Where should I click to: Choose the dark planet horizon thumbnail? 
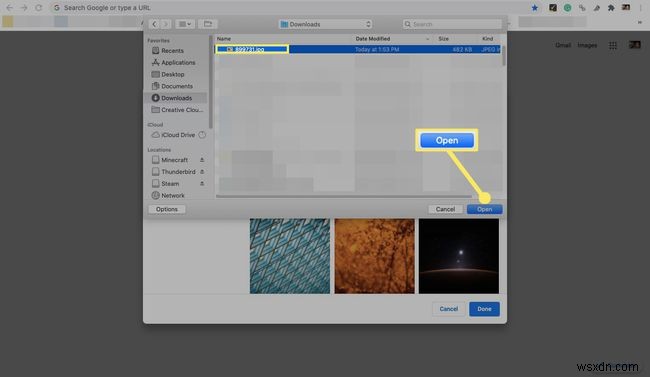click(459, 256)
